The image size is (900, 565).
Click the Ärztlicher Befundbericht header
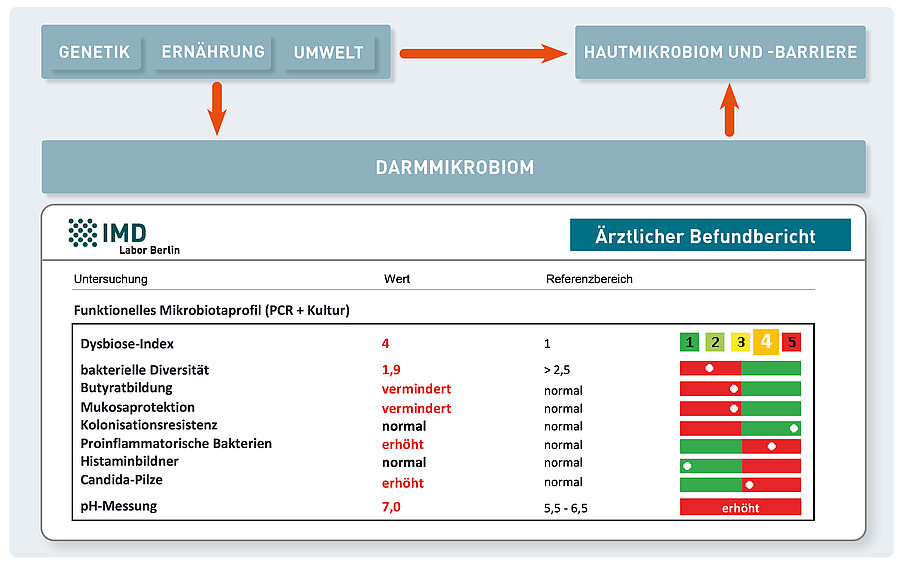coord(709,236)
